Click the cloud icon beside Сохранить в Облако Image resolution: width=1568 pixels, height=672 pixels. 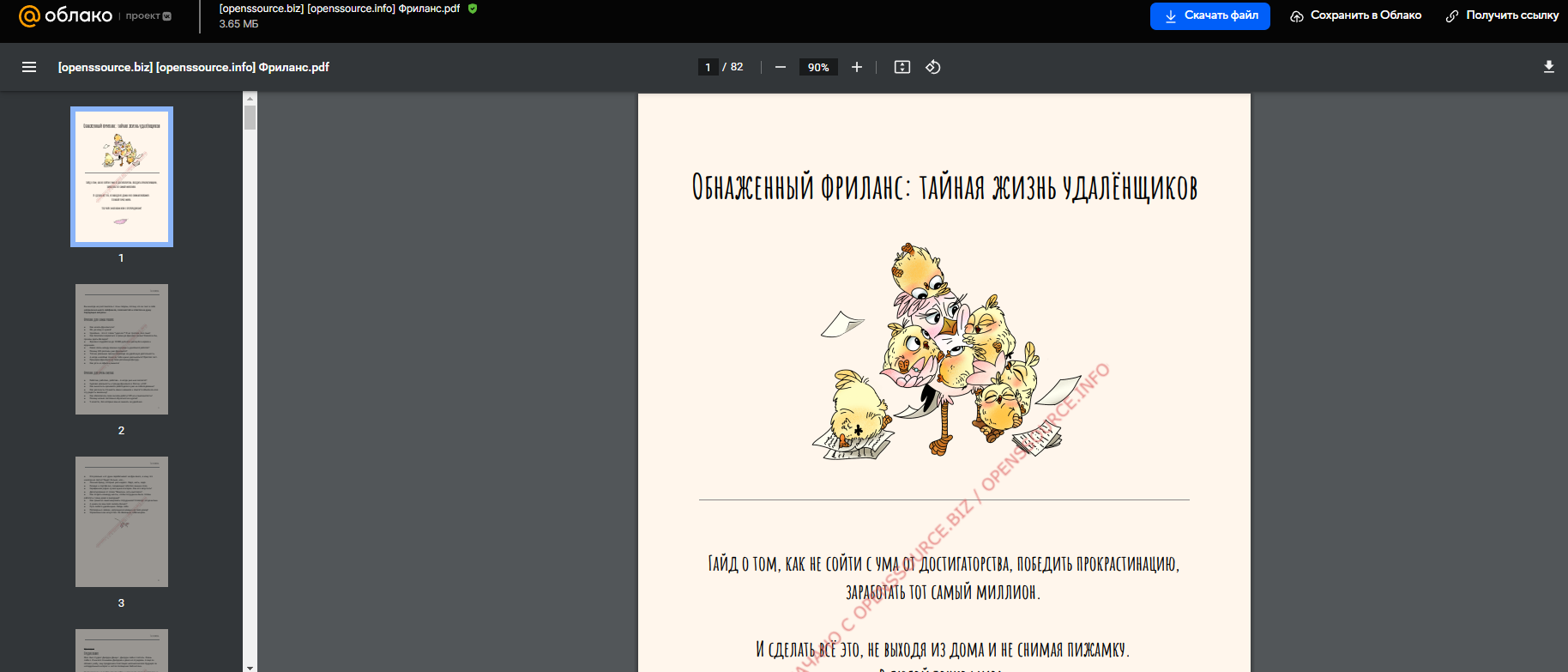1297,16
